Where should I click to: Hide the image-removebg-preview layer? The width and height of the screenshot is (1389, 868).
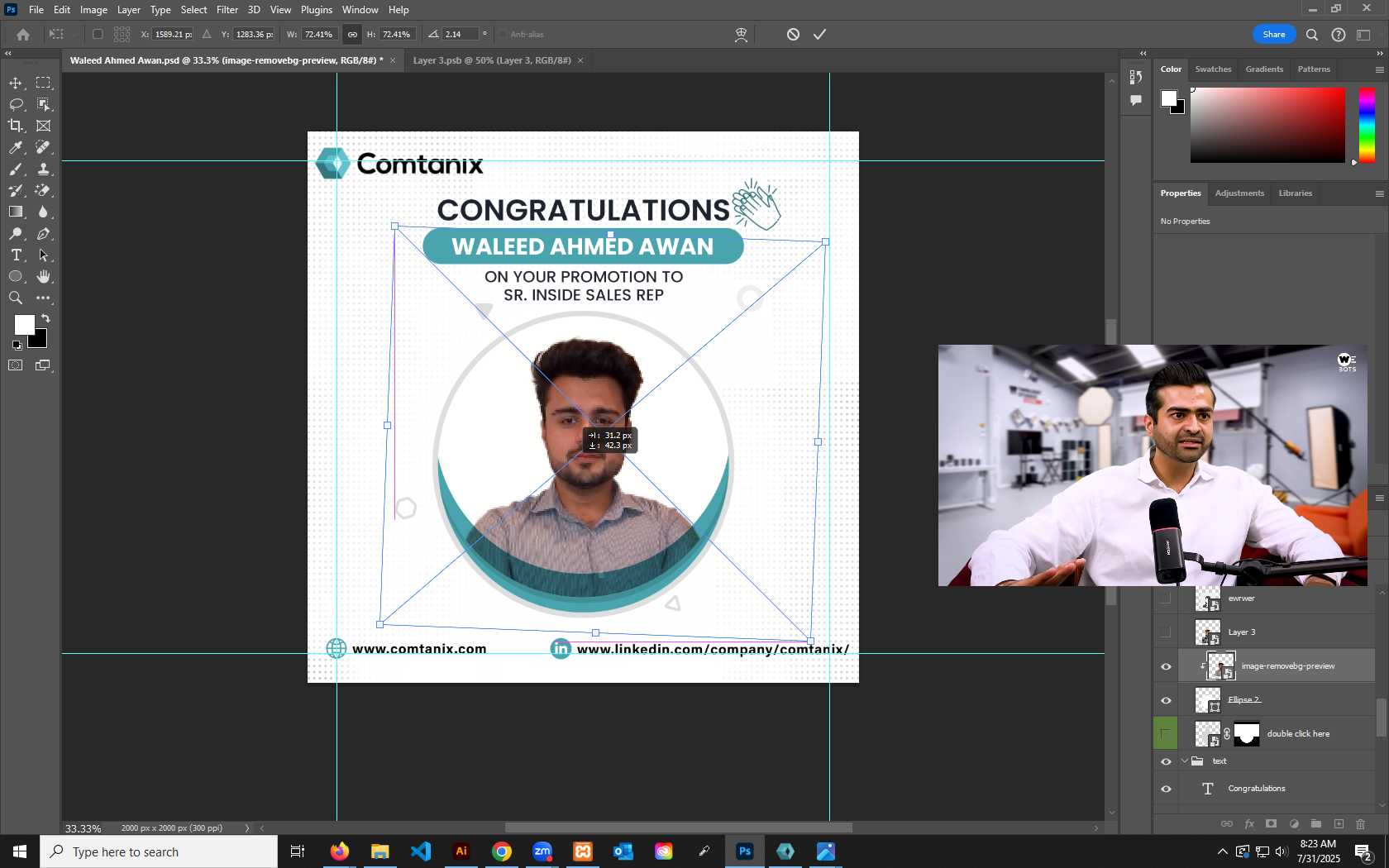tap(1166, 666)
